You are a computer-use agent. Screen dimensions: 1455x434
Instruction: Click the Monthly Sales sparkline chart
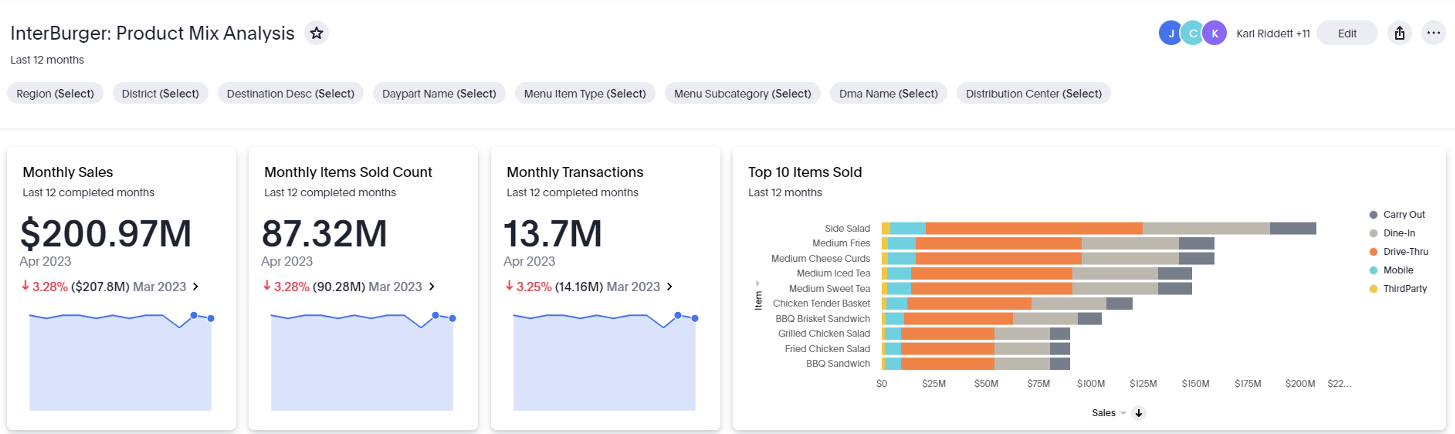(x=121, y=360)
